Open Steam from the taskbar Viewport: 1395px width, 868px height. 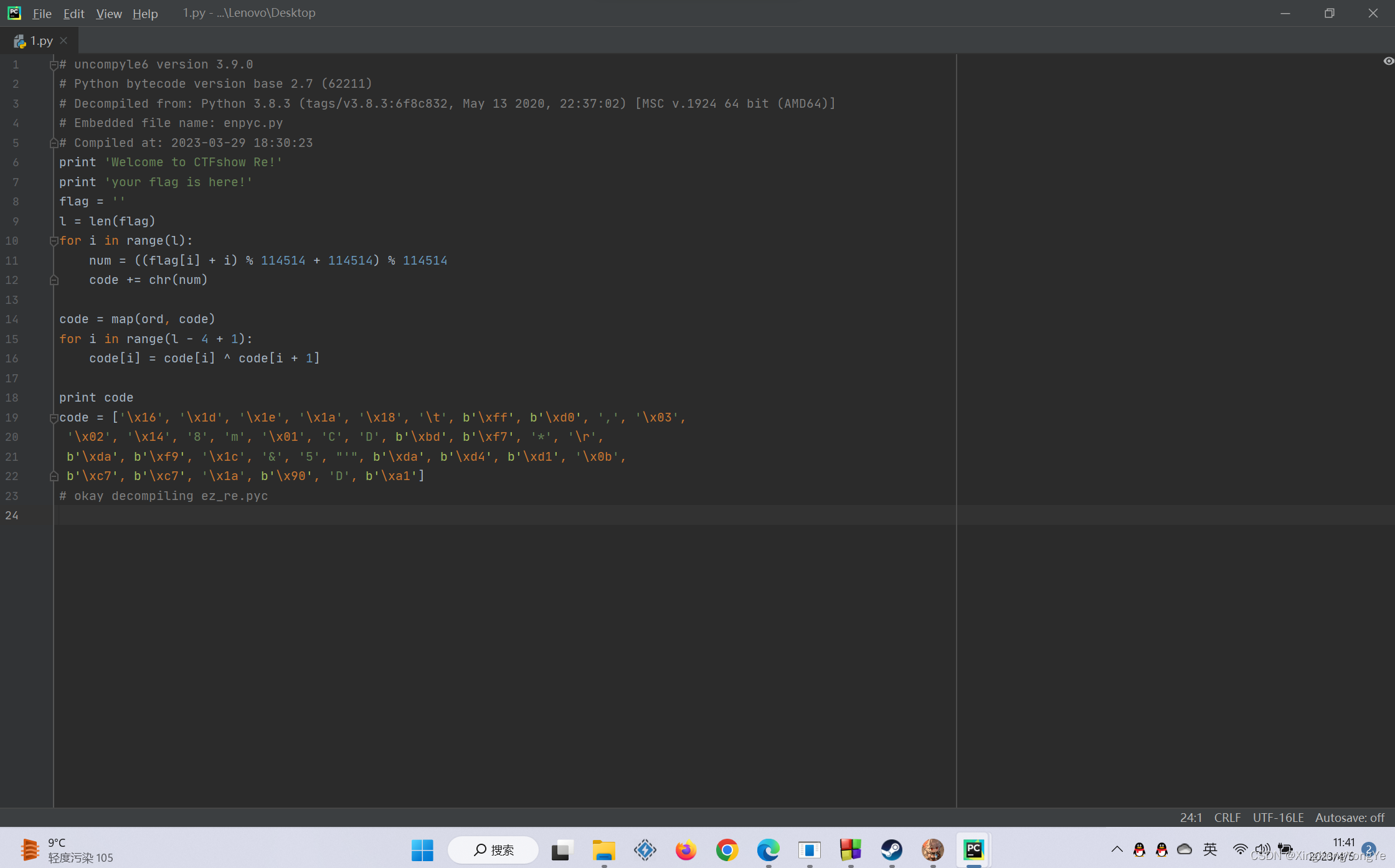pyautogui.click(x=891, y=849)
